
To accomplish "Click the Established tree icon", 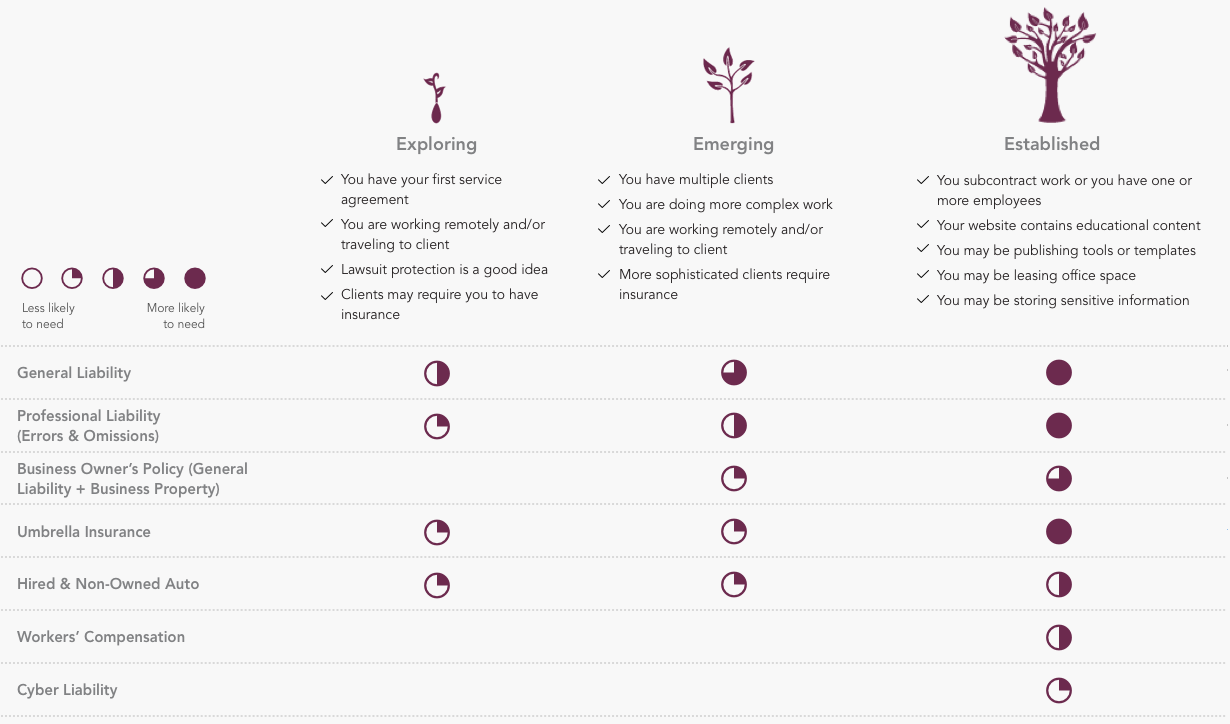I will tap(1051, 66).
